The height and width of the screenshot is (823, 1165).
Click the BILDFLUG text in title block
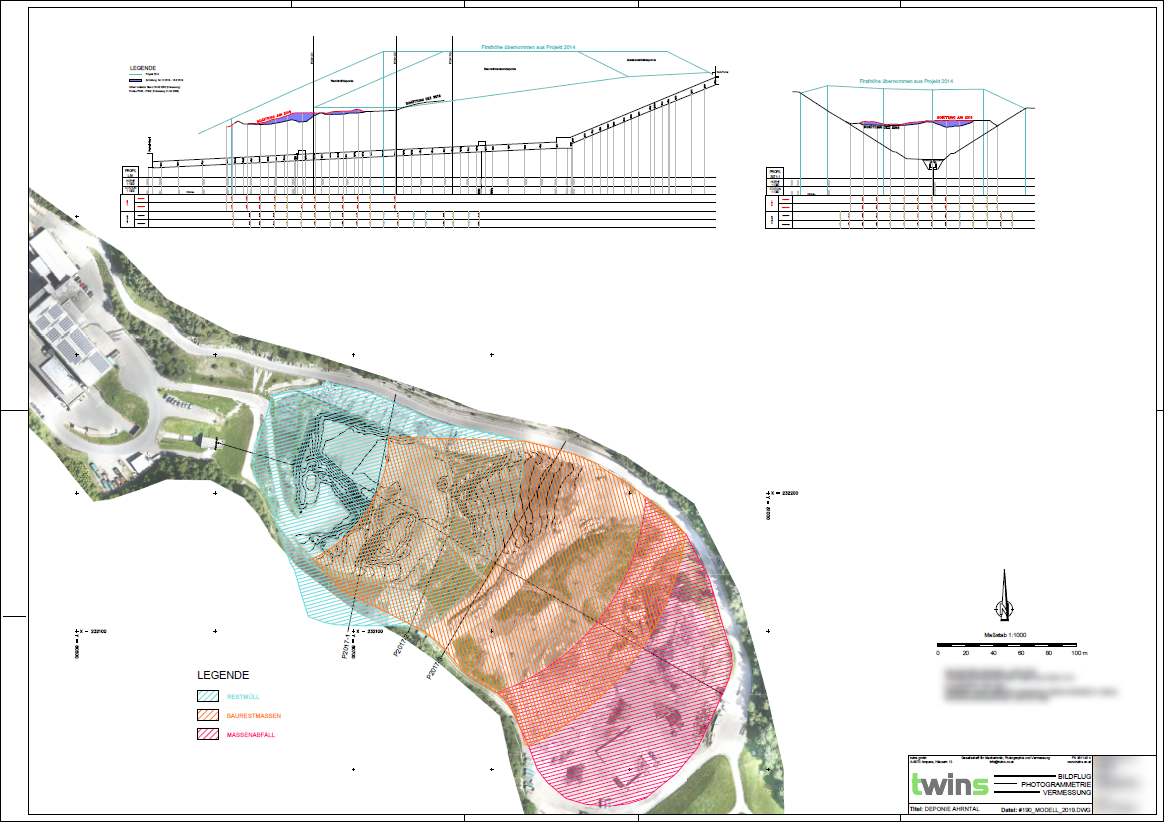point(1075,776)
